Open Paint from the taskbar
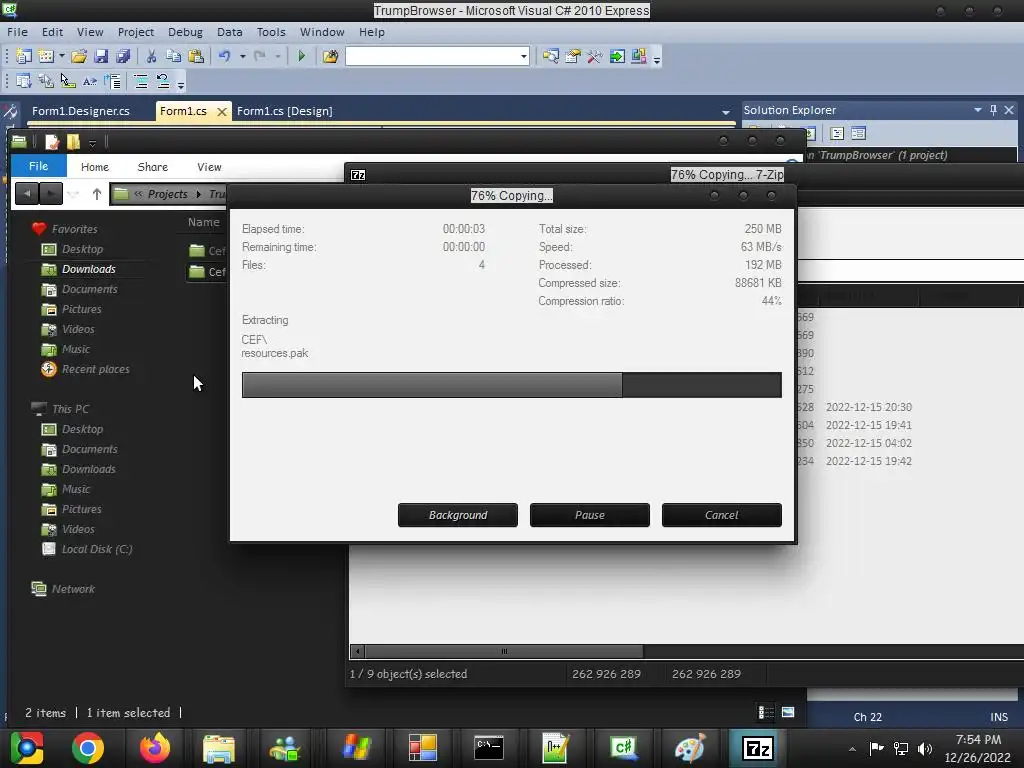The width and height of the screenshot is (1024, 768). pyautogui.click(x=690, y=748)
